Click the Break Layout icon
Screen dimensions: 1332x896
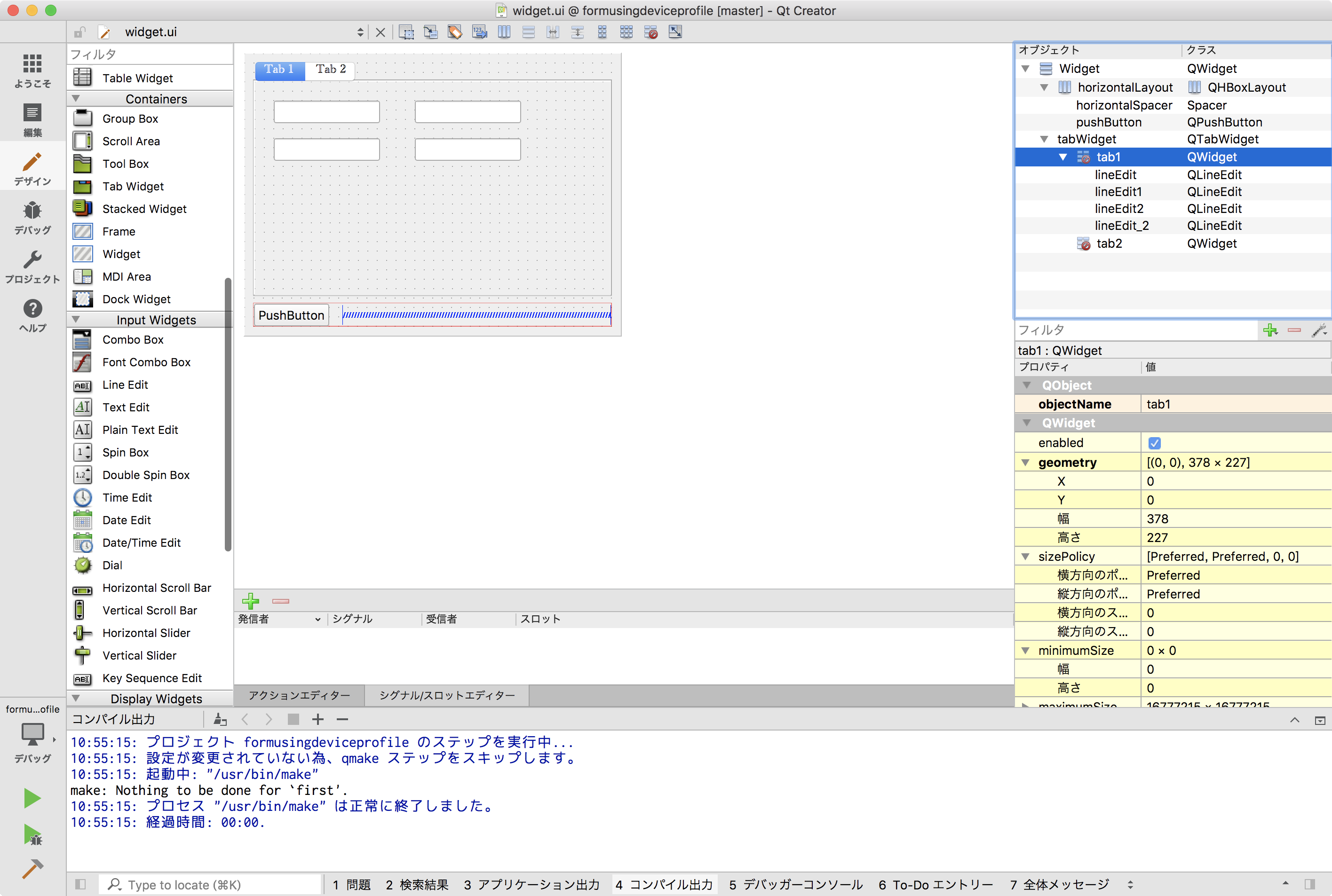pyautogui.click(x=650, y=32)
